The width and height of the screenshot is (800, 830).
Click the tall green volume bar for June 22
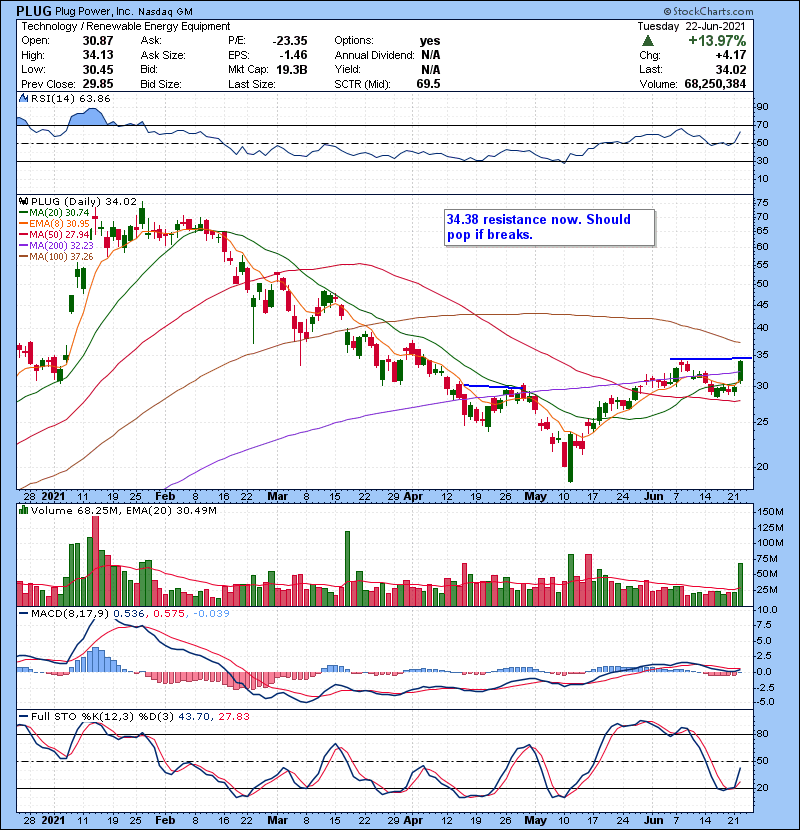(x=741, y=584)
